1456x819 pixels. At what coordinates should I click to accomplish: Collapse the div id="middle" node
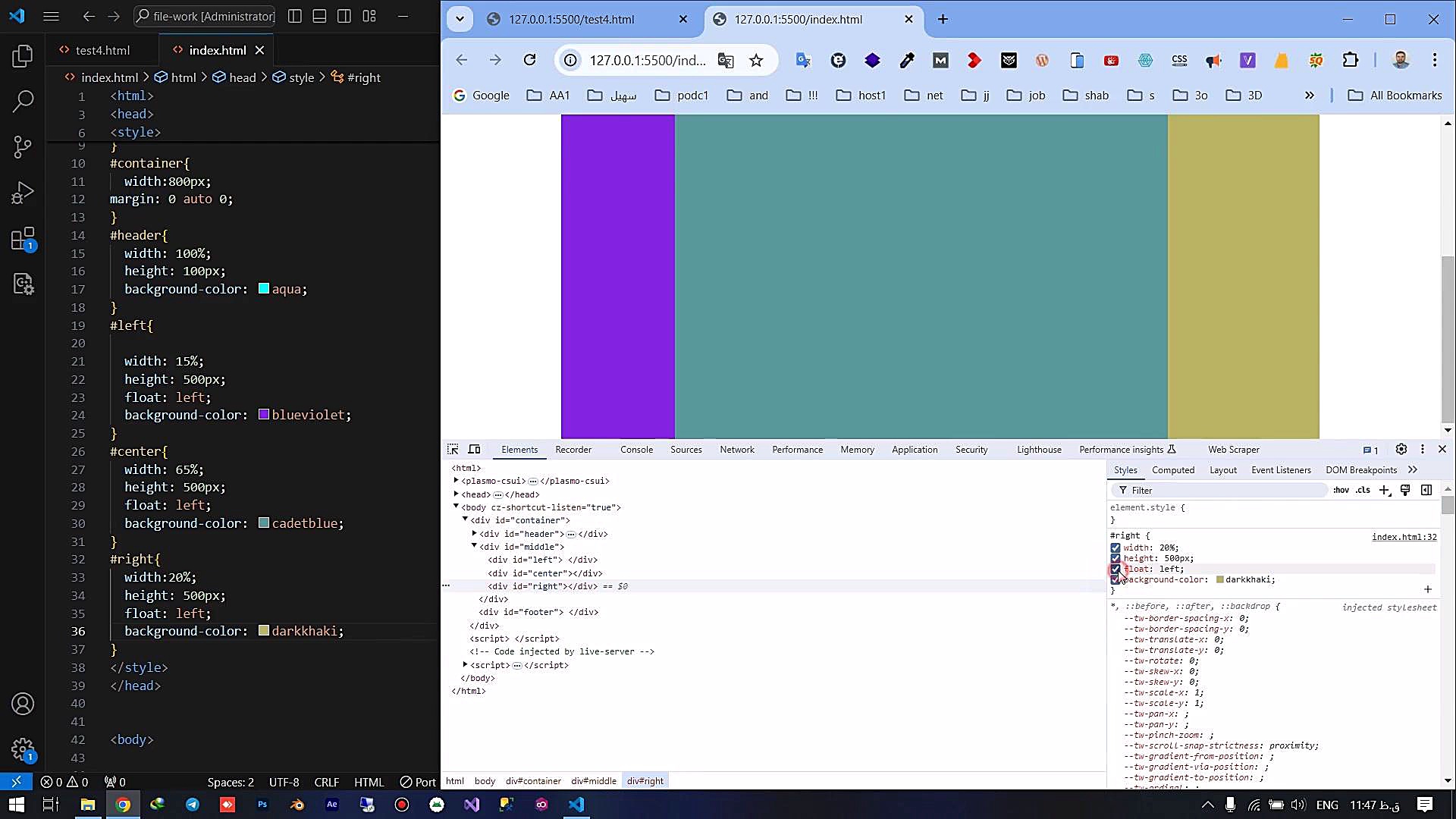click(474, 546)
